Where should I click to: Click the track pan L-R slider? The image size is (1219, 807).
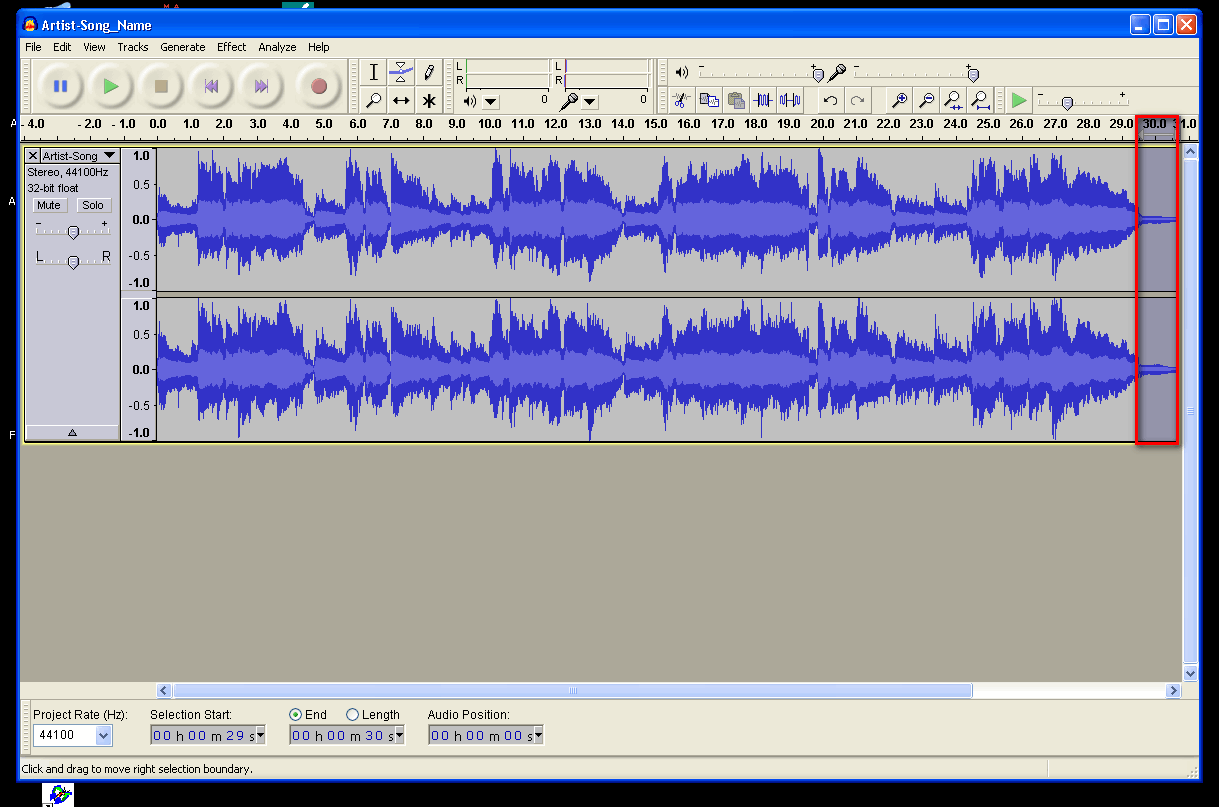point(73,262)
